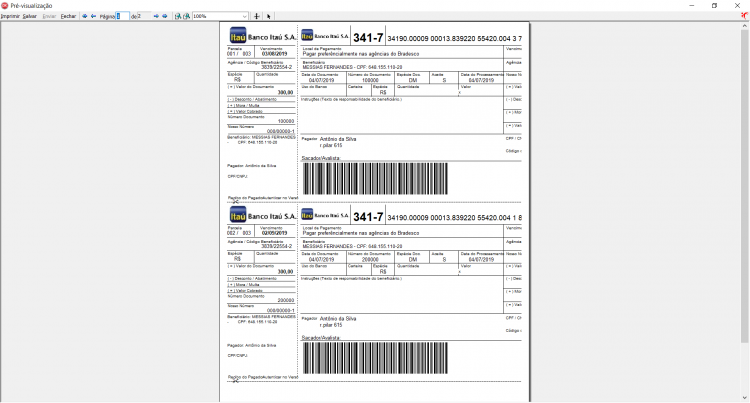
Task: Click the second boleto's bank code 341-7
Action: [x=368, y=217]
